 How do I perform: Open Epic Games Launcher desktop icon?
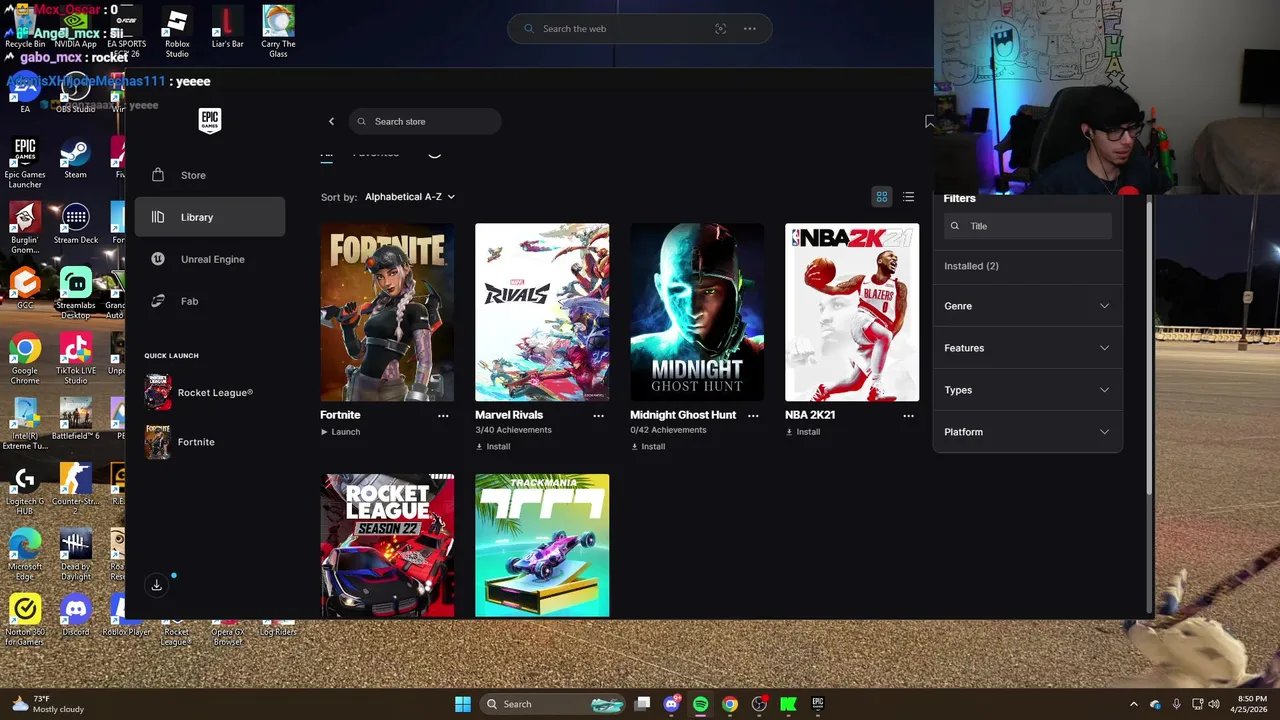(x=25, y=164)
